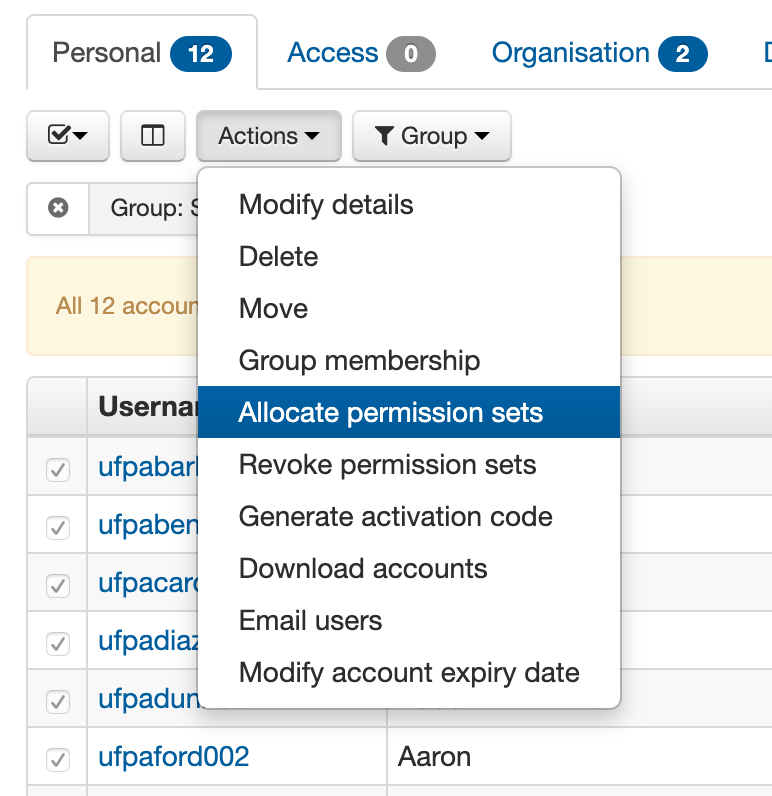Choose Modify details from Actions menu

(326, 205)
